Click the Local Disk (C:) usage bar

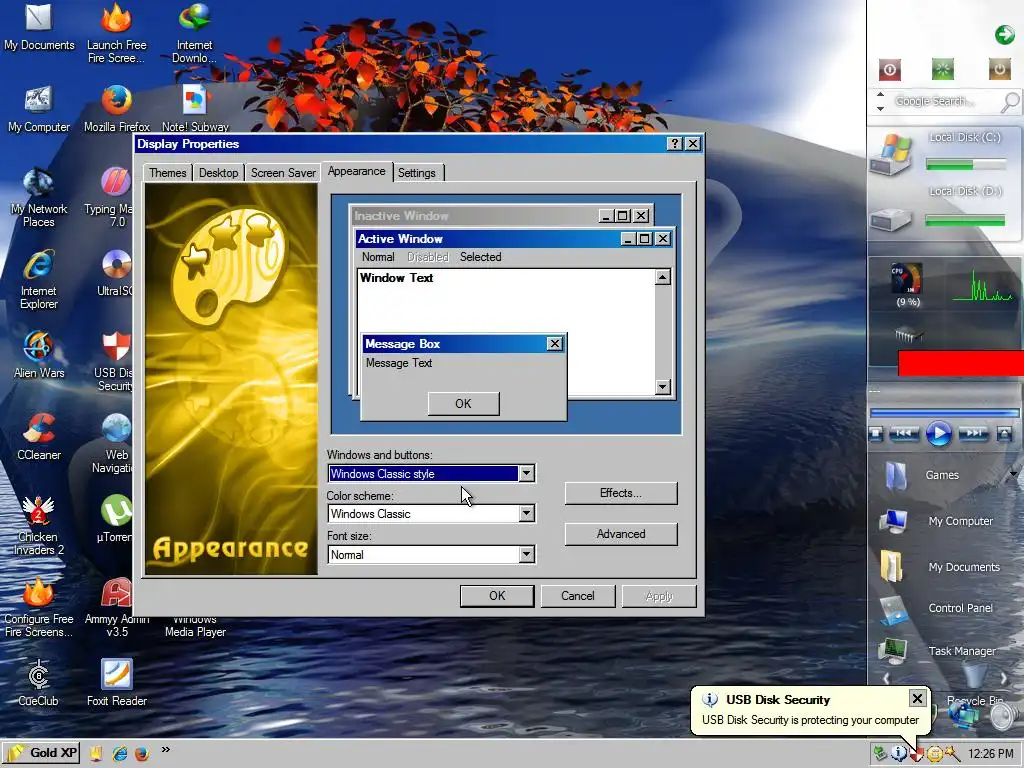click(965, 165)
